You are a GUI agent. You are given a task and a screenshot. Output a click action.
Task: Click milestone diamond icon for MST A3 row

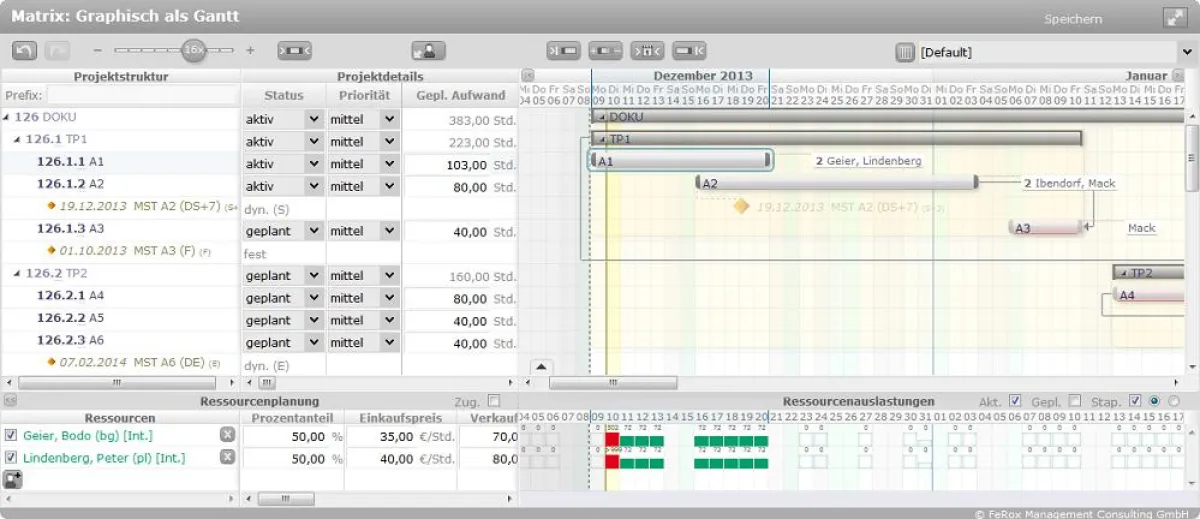[x=52, y=251]
